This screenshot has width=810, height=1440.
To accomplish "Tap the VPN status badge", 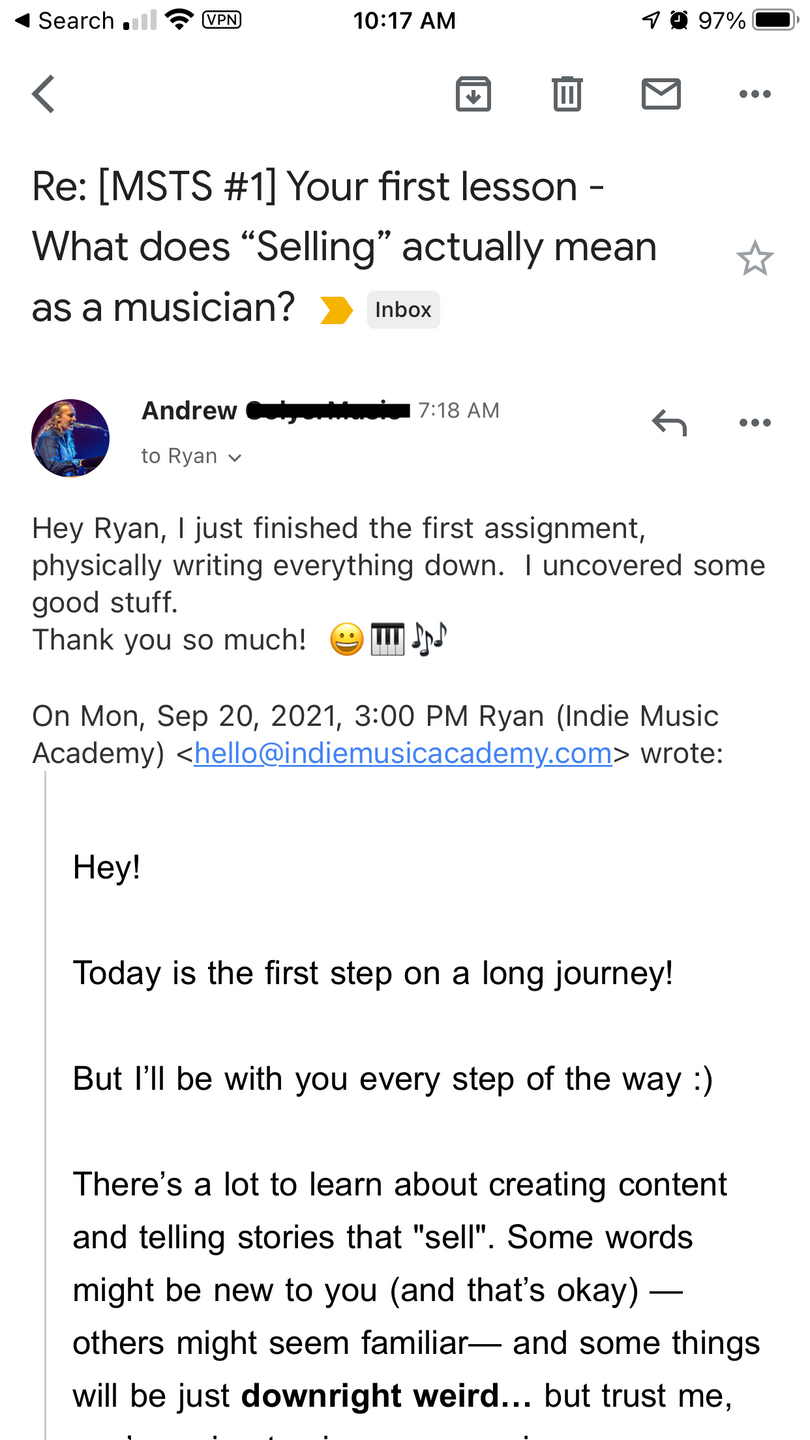I will (x=221, y=19).
